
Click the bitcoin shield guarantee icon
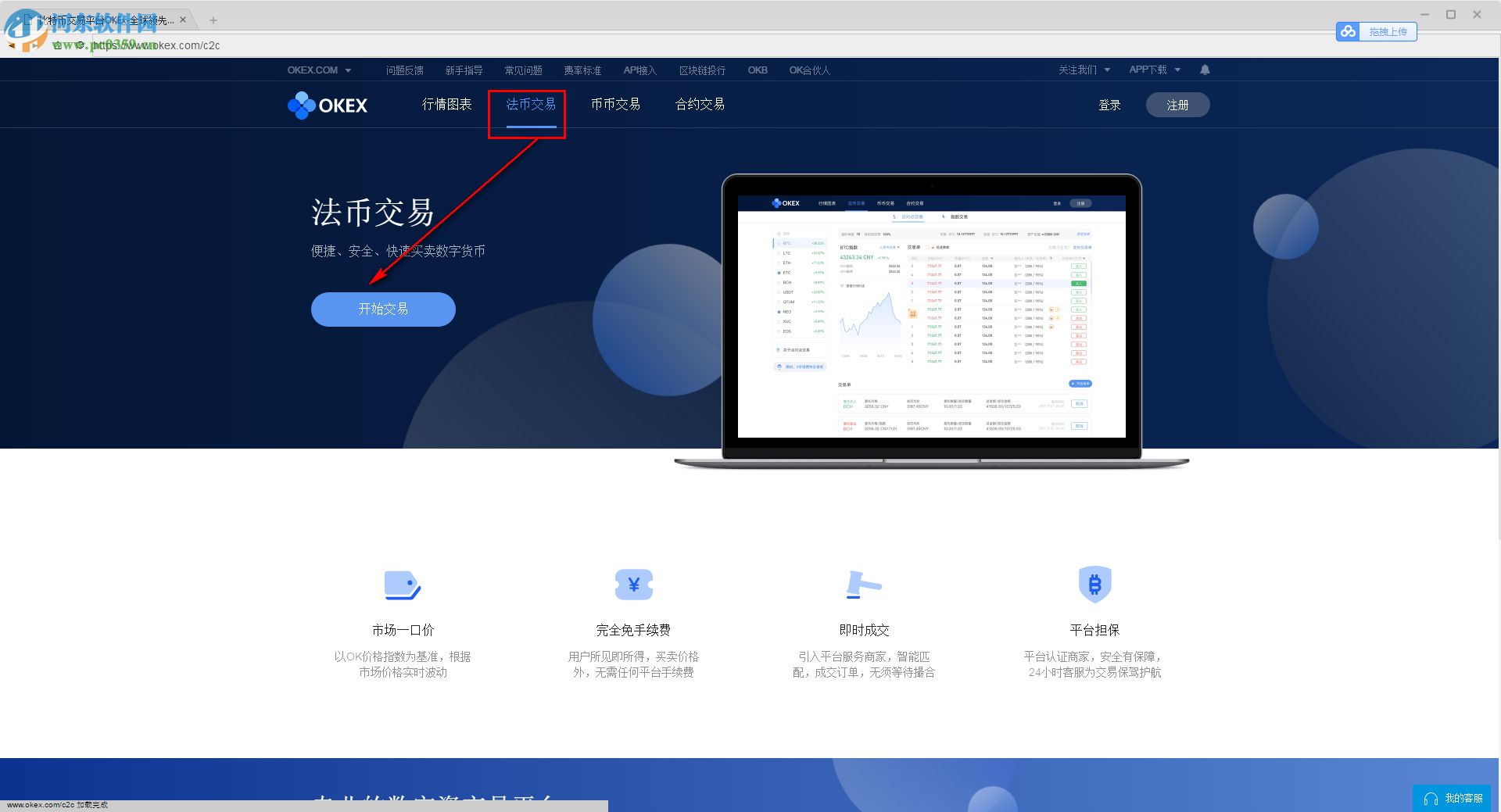pos(1094,584)
